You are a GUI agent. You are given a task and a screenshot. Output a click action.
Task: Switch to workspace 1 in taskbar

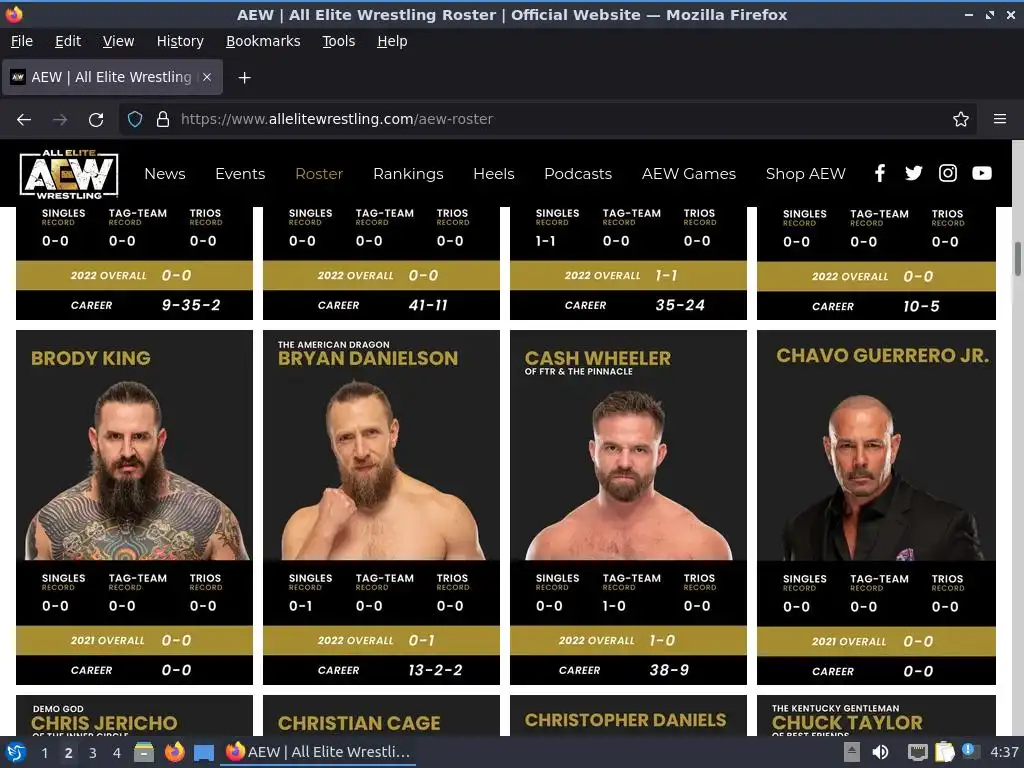pyautogui.click(x=44, y=752)
